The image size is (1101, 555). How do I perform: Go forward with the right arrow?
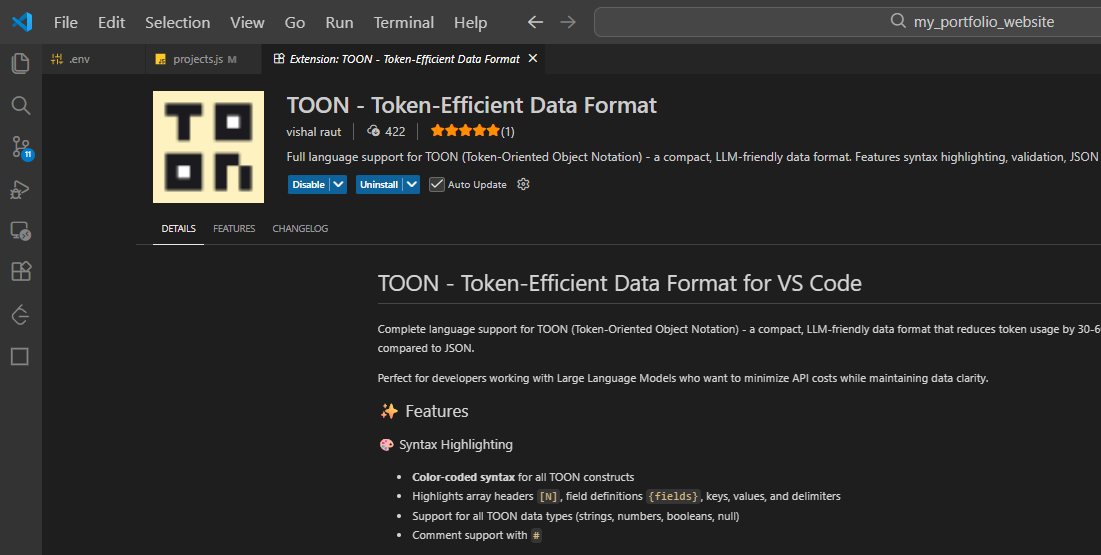click(568, 22)
